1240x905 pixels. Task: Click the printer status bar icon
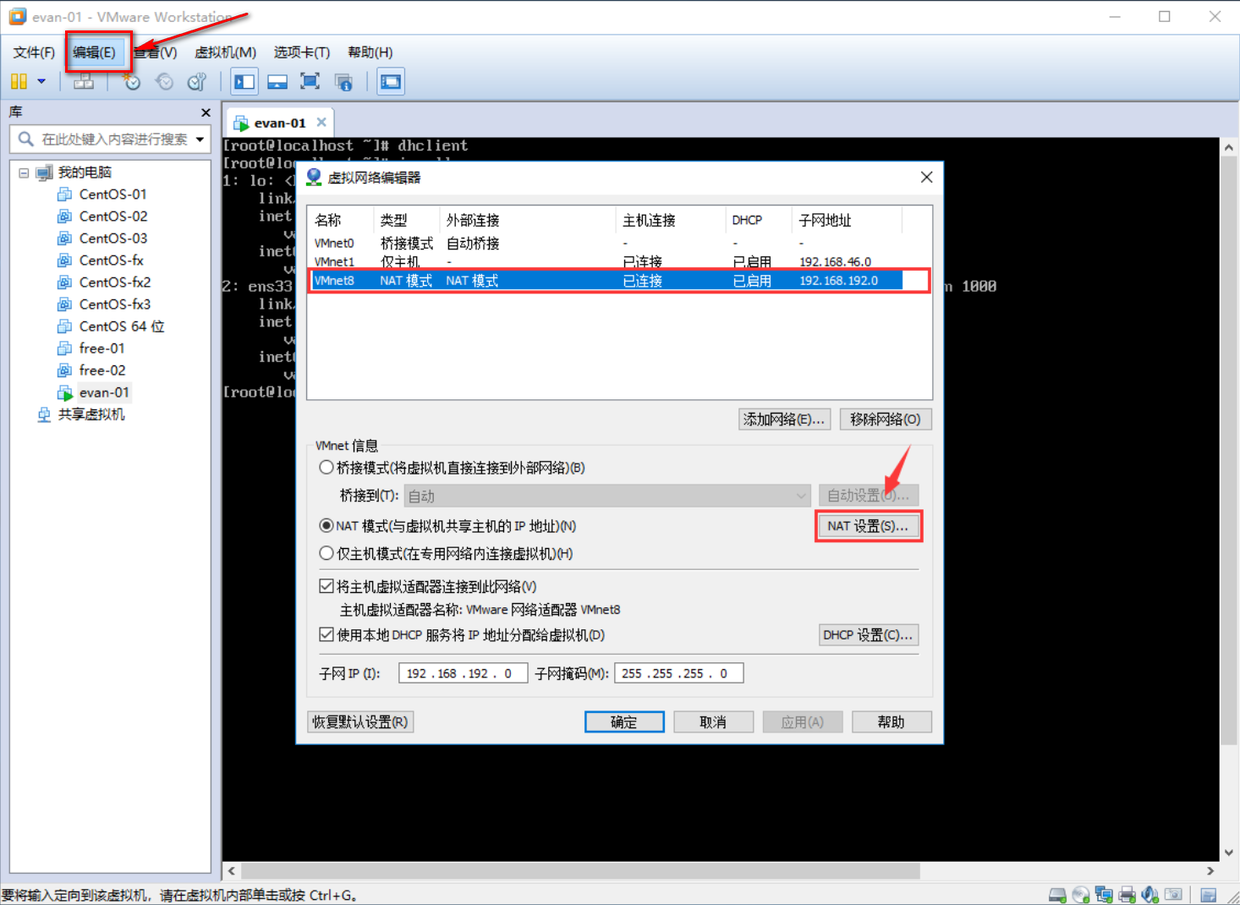pyautogui.click(x=1127, y=895)
